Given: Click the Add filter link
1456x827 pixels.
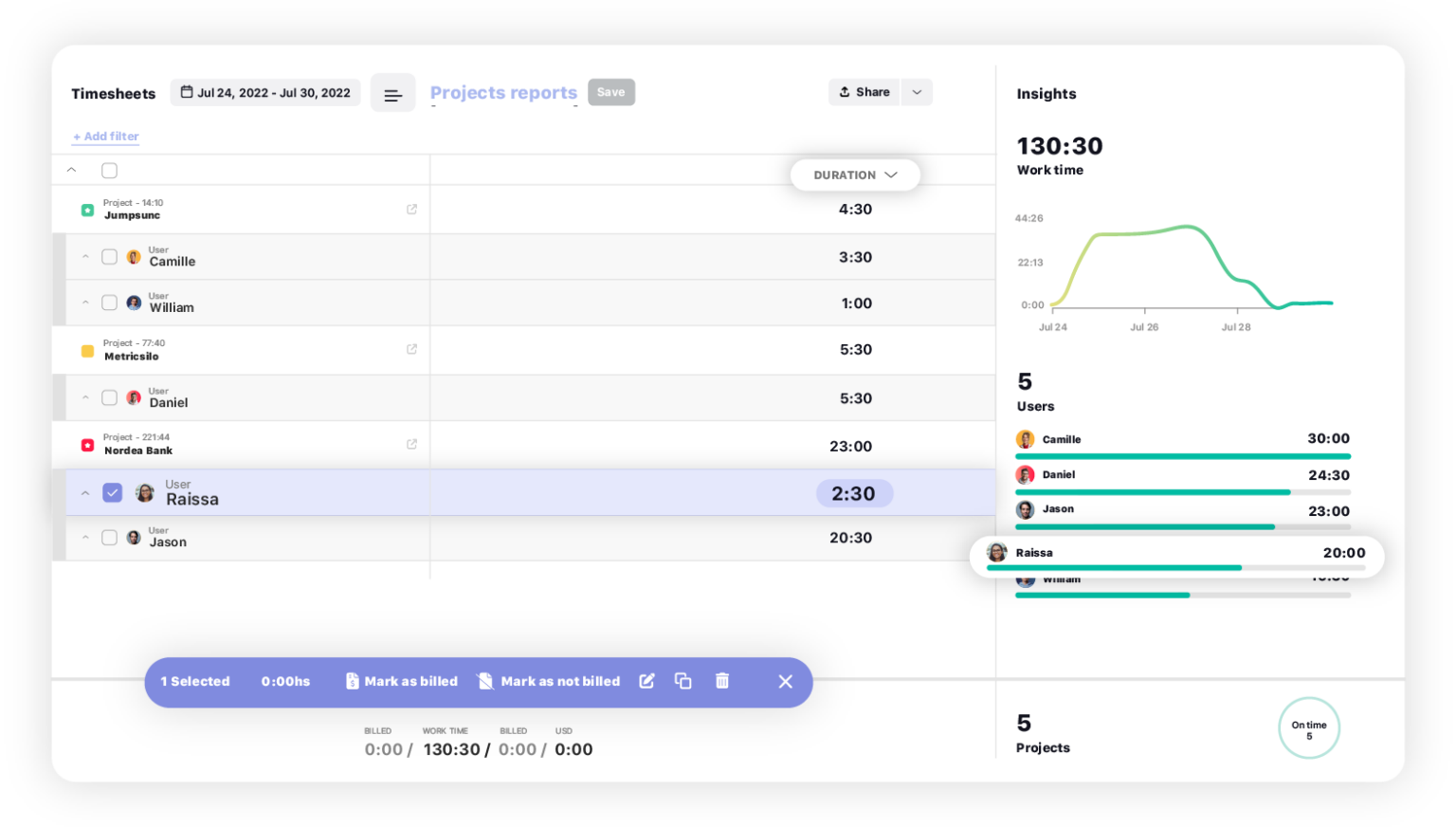Looking at the screenshot, I should [x=104, y=136].
